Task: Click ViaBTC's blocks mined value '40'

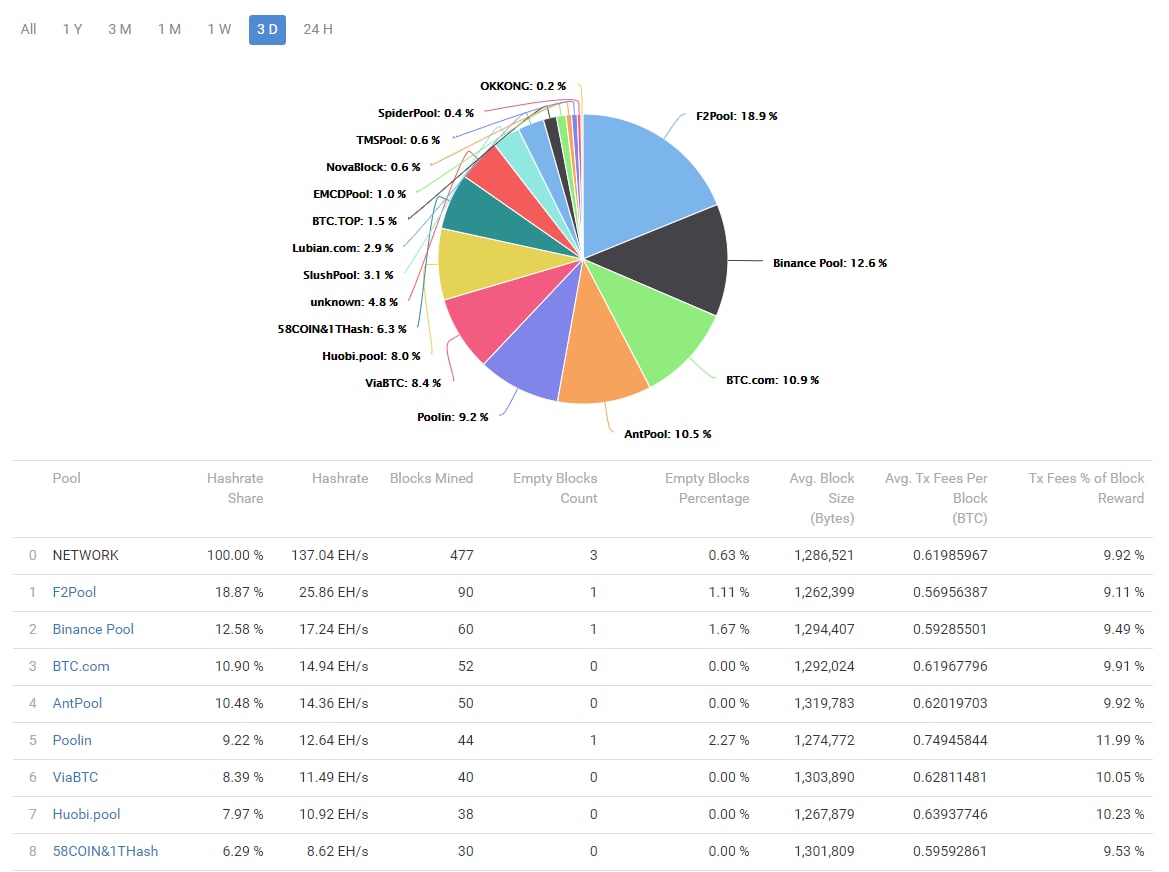Action: point(466,777)
